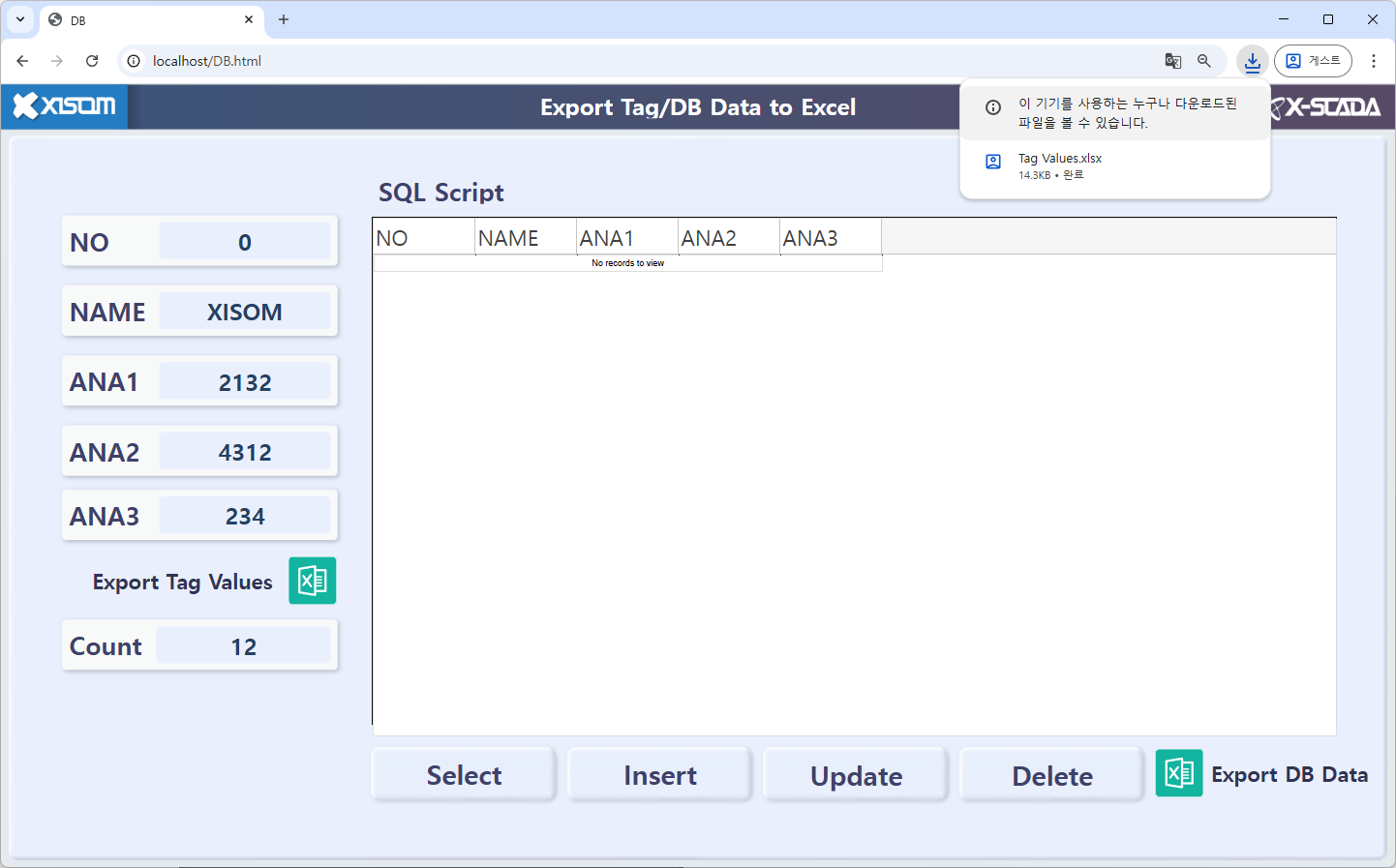The width and height of the screenshot is (1396, 868).
Task: Go back using the browser back arrow
Action: click(22, 61)
